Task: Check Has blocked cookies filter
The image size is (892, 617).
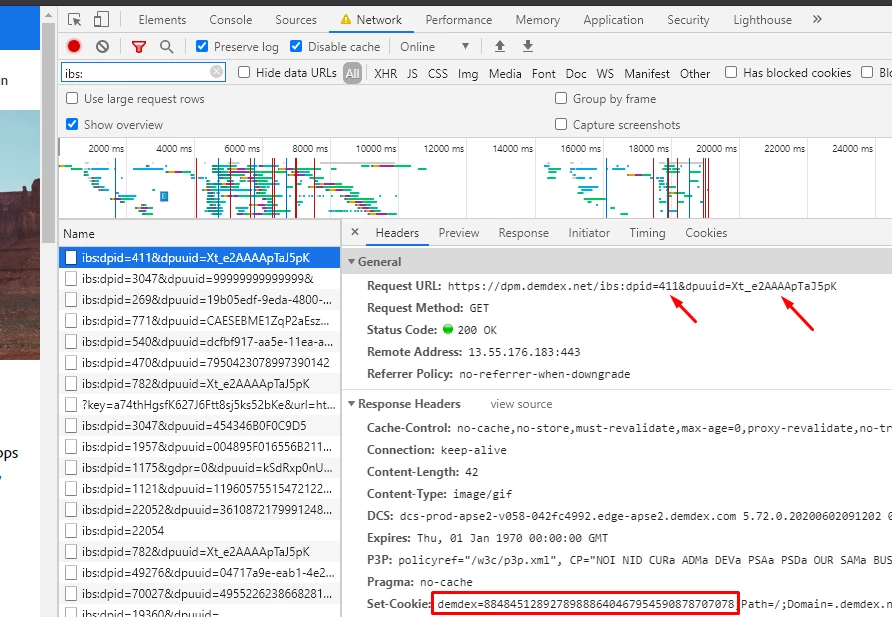Action: point(731,72)
